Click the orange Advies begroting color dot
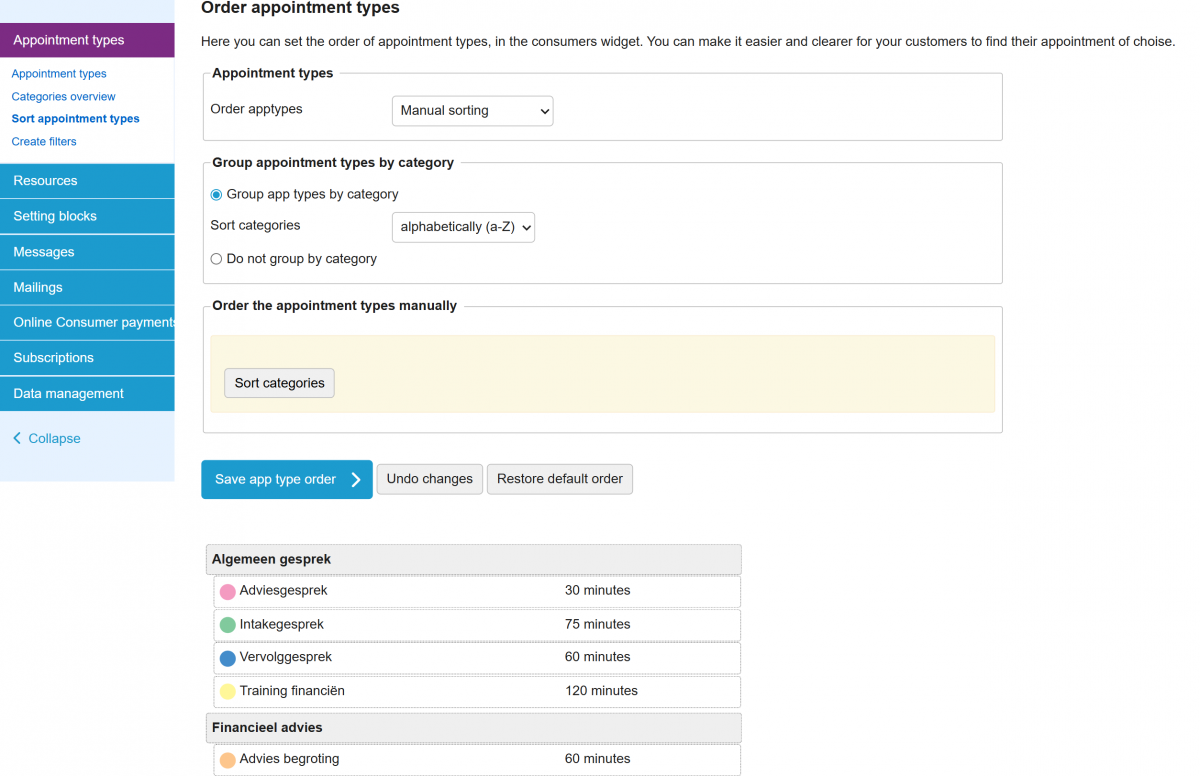 [x=227, y=760]
